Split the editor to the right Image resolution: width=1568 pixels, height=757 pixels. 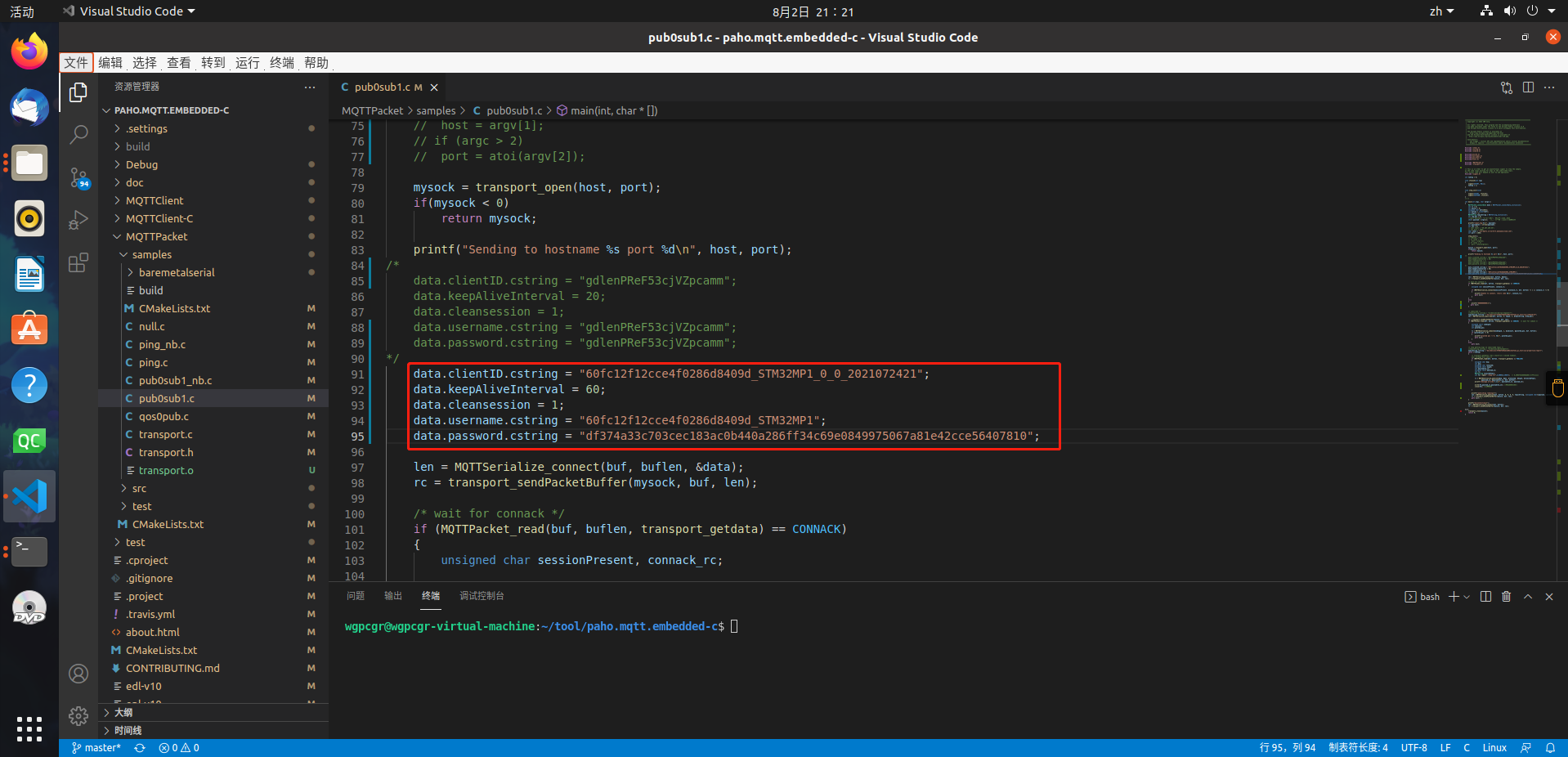(1528, 87)
